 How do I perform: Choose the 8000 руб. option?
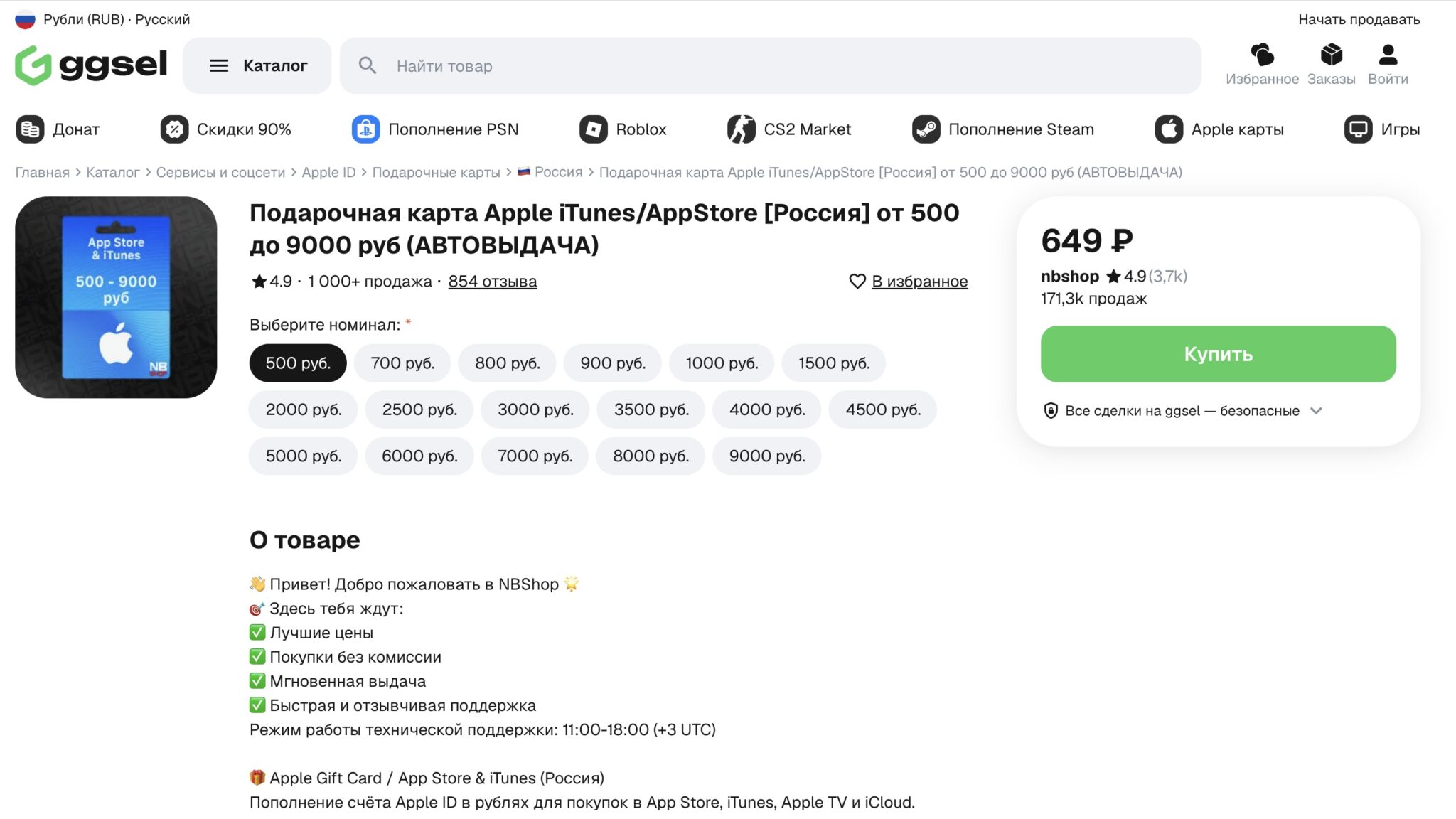click(x=651, y=456)
